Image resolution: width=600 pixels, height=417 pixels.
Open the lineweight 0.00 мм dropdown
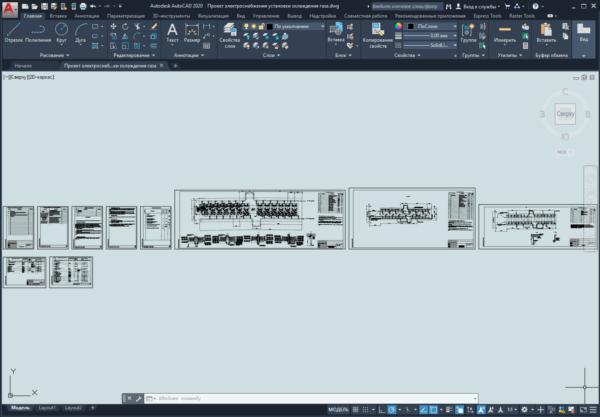click(430, 36)
